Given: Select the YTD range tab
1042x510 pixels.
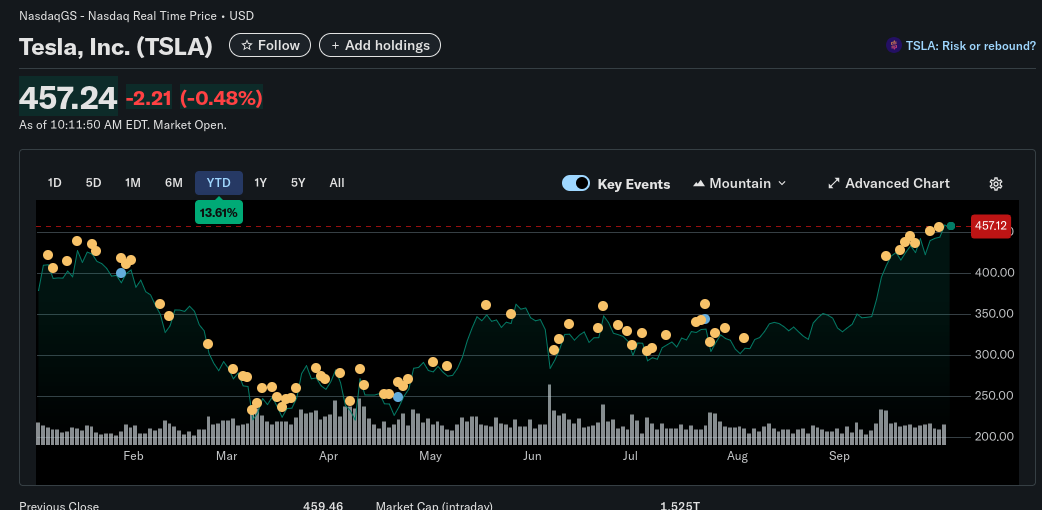Looking at the screenshot, I should (218, 183).
